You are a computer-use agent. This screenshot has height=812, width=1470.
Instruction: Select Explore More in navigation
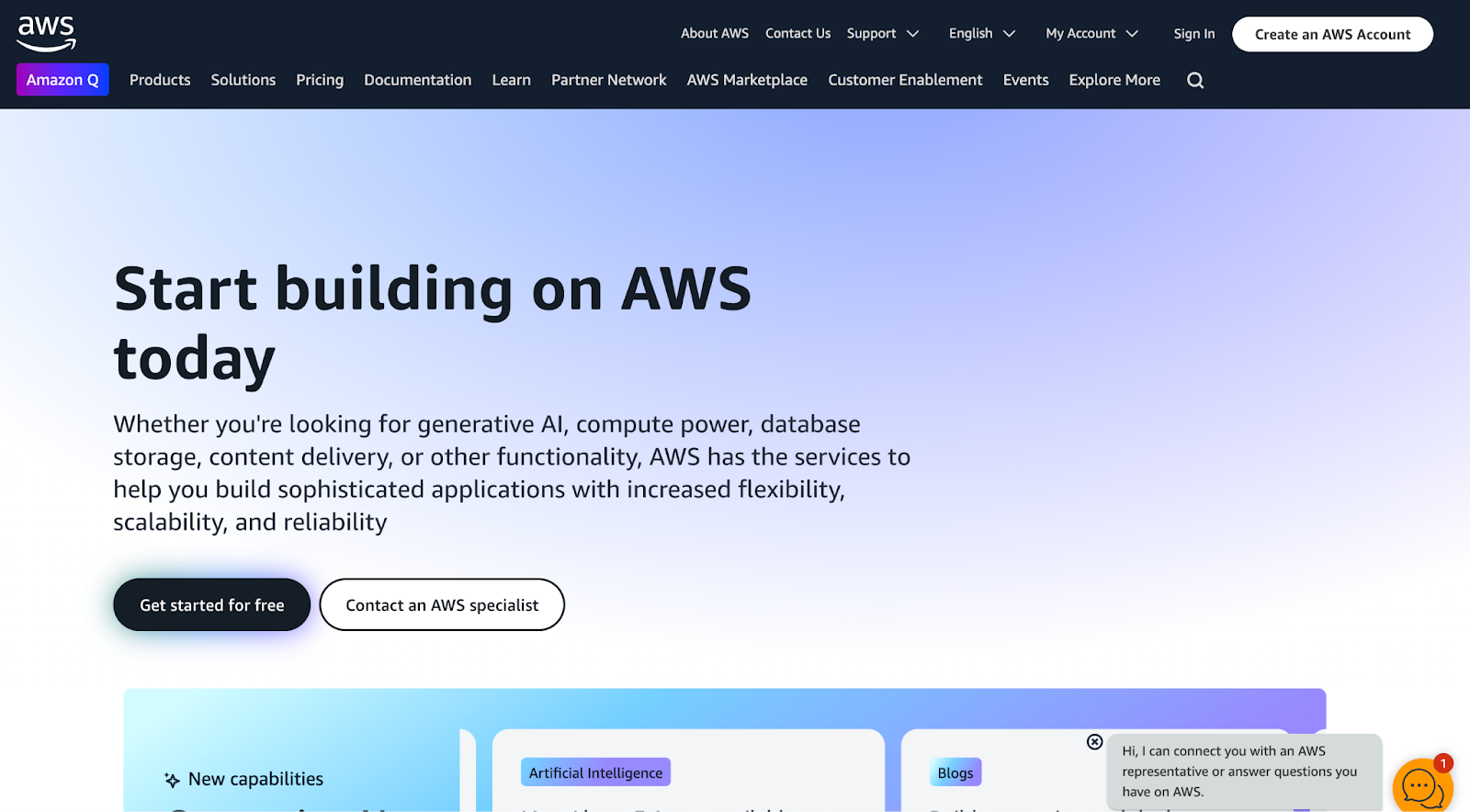click(1114, 80)
